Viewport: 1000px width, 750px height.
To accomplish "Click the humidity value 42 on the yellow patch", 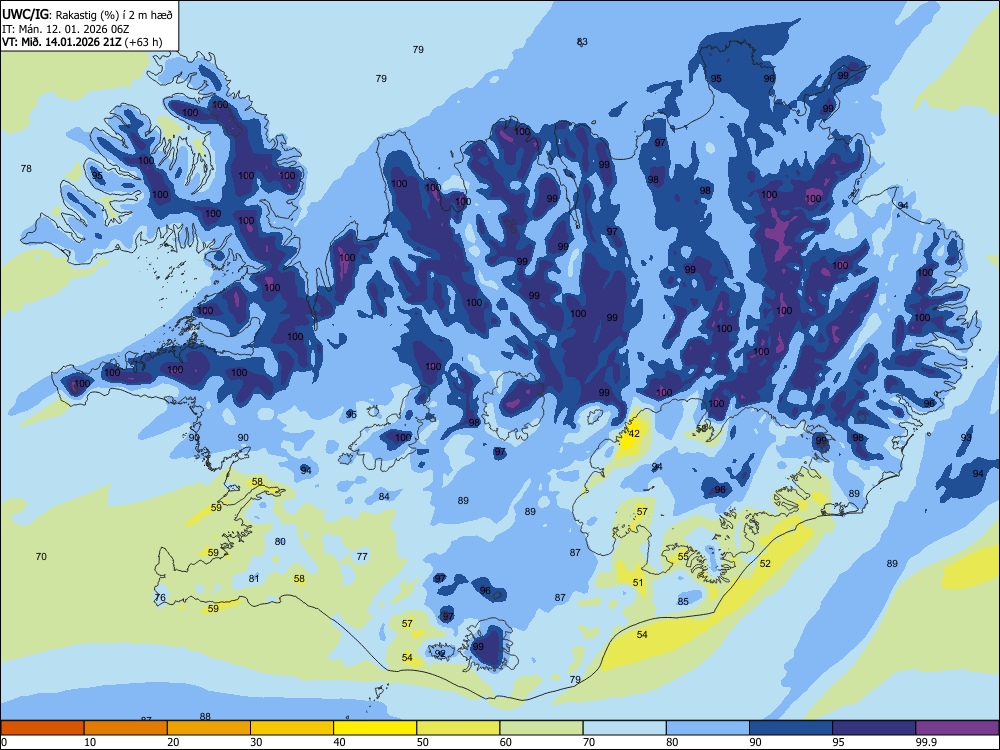I will [x=634, y=434].
